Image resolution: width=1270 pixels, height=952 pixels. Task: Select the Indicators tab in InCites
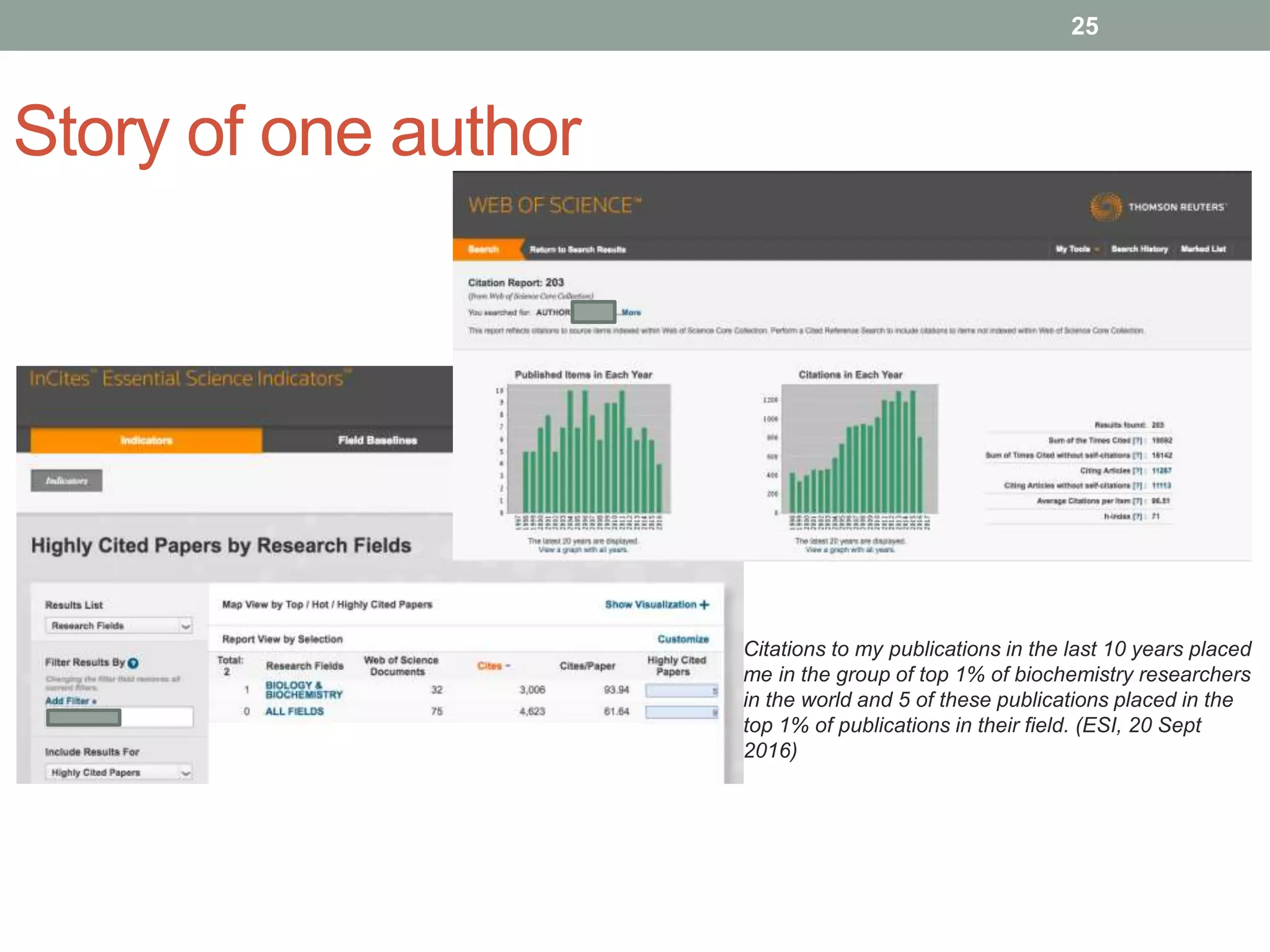pyautogui.click(x=146, y=440)
